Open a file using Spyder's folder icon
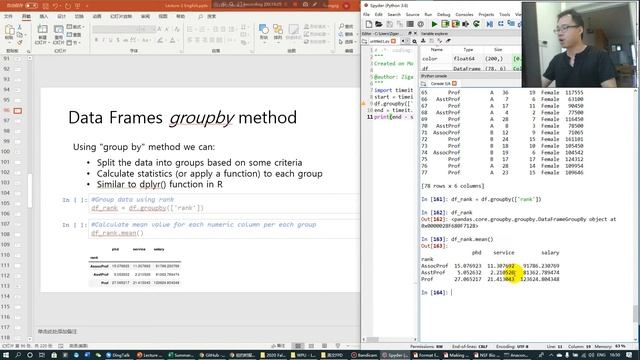640x360 pixels. click(x=378, y=24)
